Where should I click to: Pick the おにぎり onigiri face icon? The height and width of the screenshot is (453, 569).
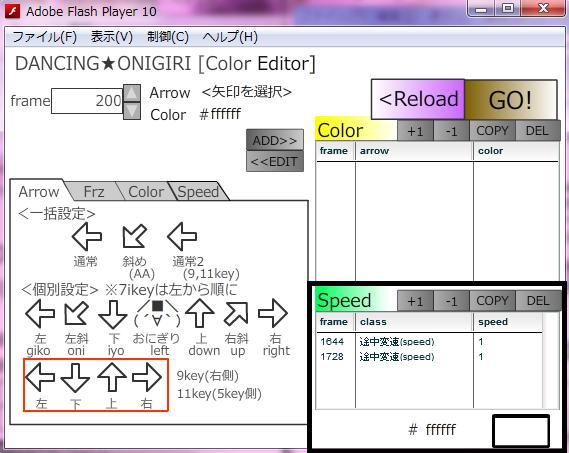(x=157, y=314)
